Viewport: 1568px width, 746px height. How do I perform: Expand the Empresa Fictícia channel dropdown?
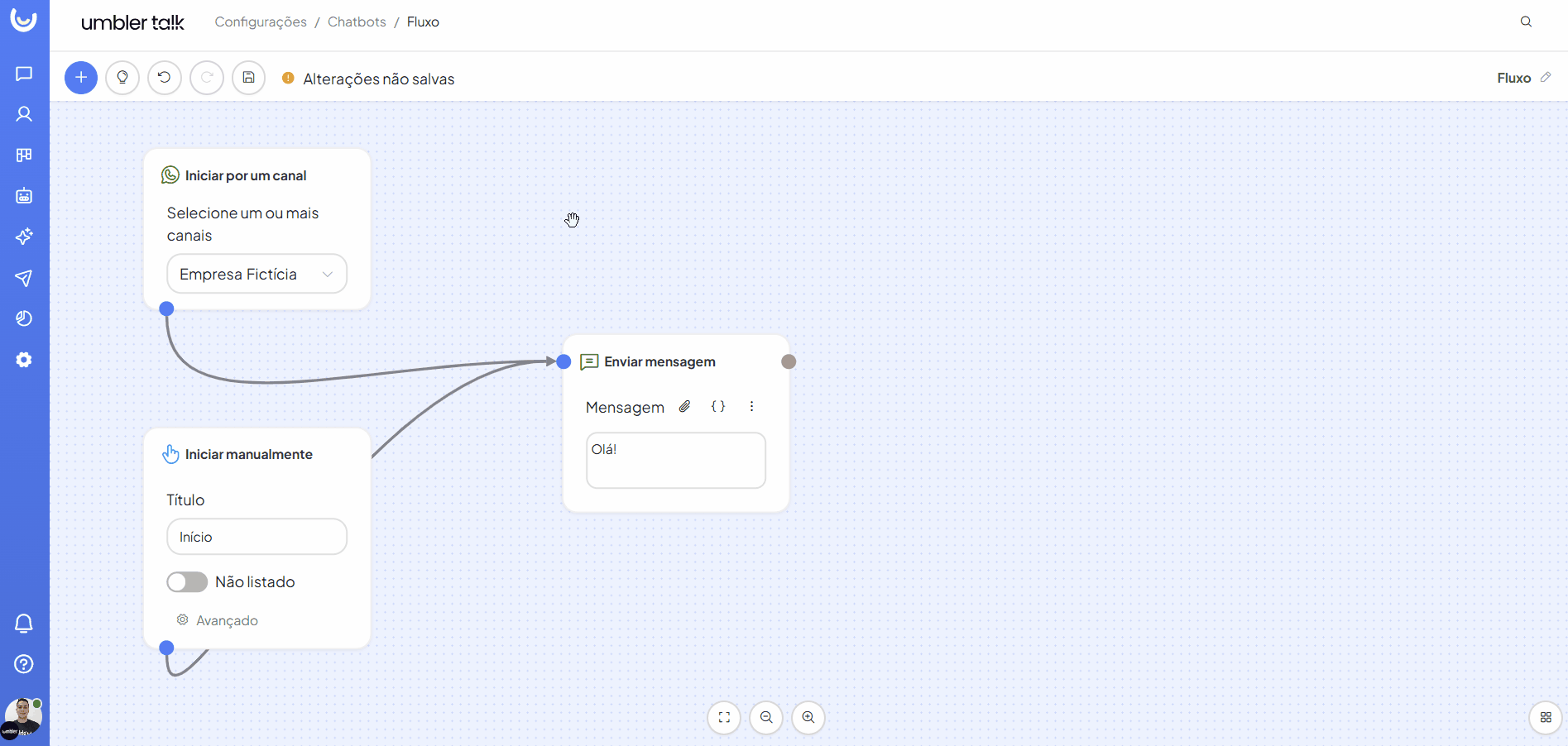click(257, 274)
